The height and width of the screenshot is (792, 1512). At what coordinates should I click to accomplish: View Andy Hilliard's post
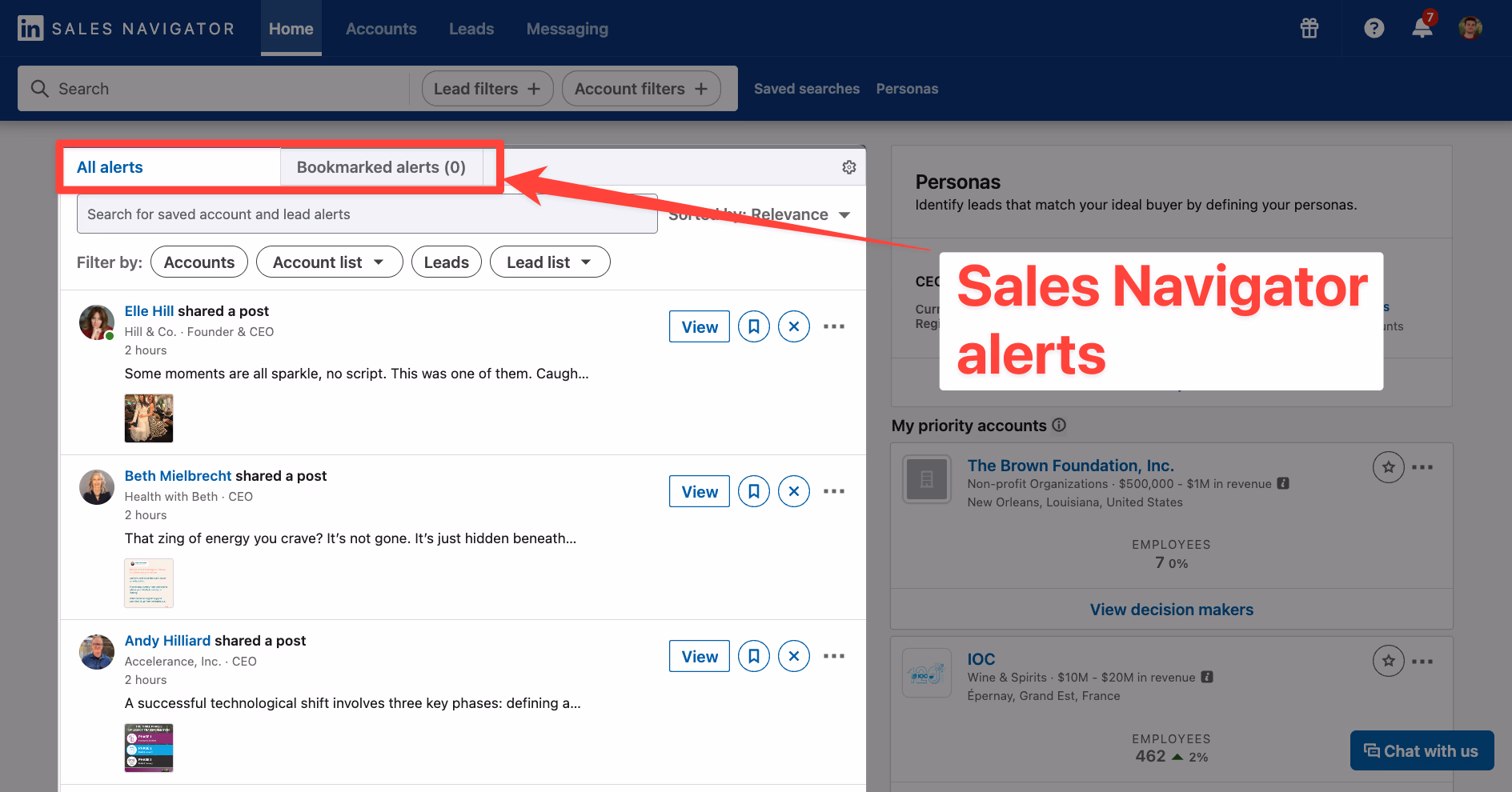tap(700, 656)
